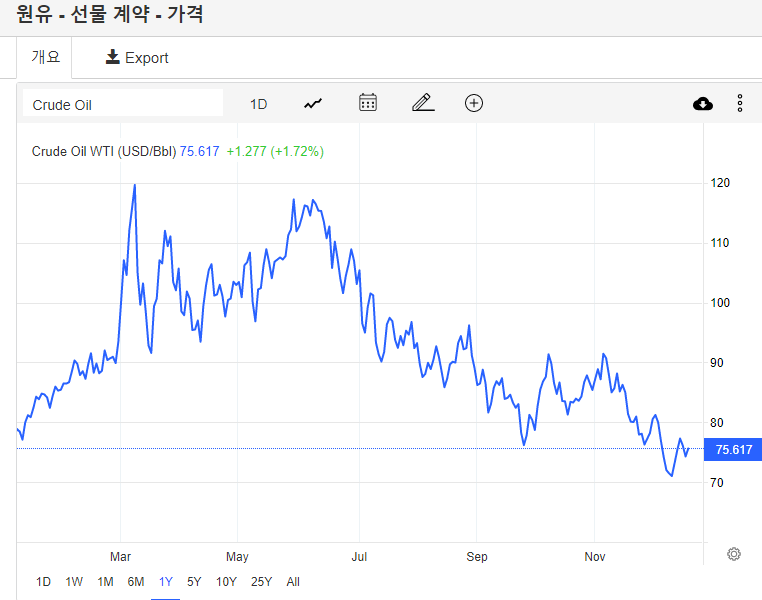Open the three-dot more options menu
This screenshot has height=600, width=762.
(740, 103)
